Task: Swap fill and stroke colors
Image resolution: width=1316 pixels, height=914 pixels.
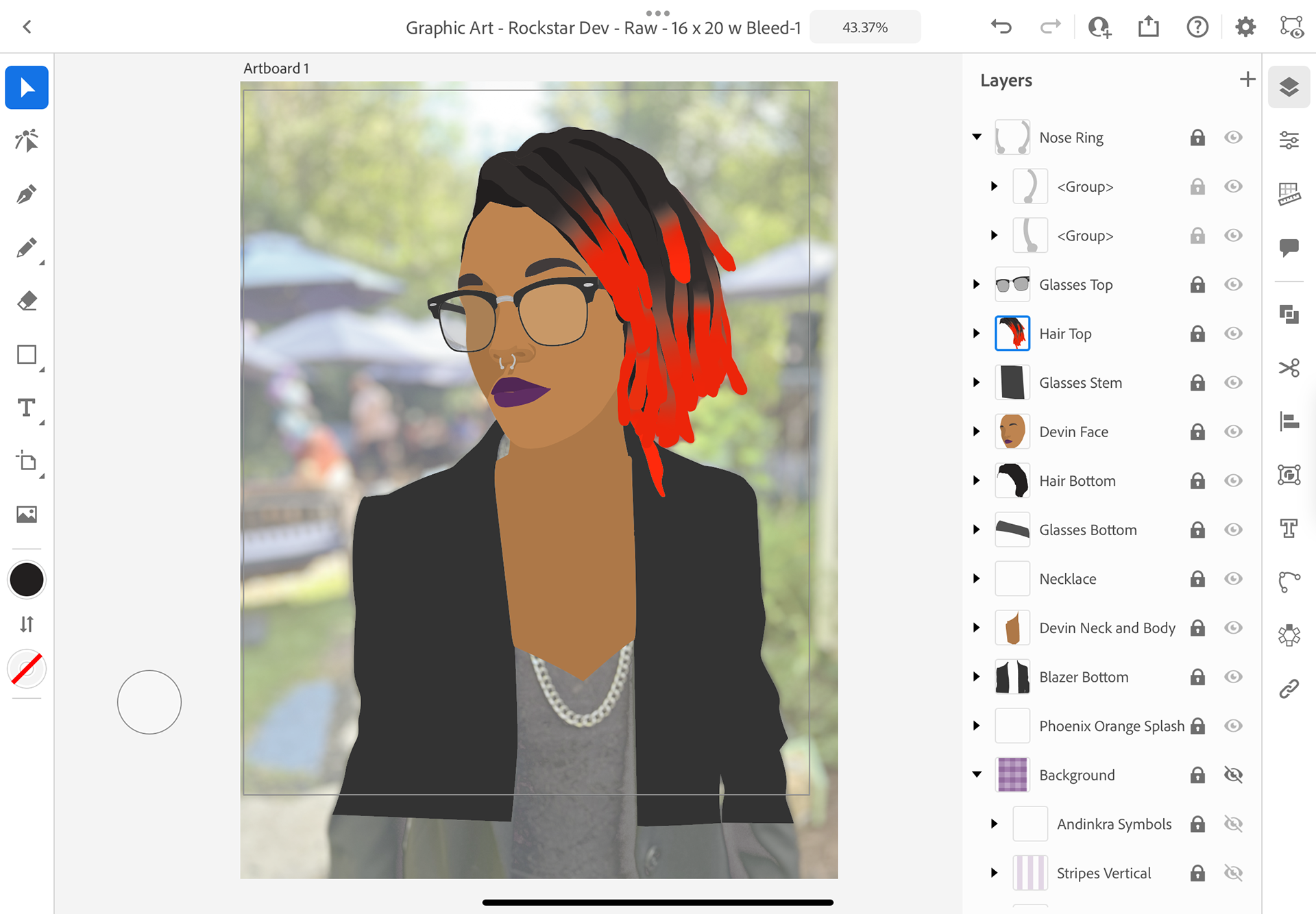Action: (x=26, y=624)
